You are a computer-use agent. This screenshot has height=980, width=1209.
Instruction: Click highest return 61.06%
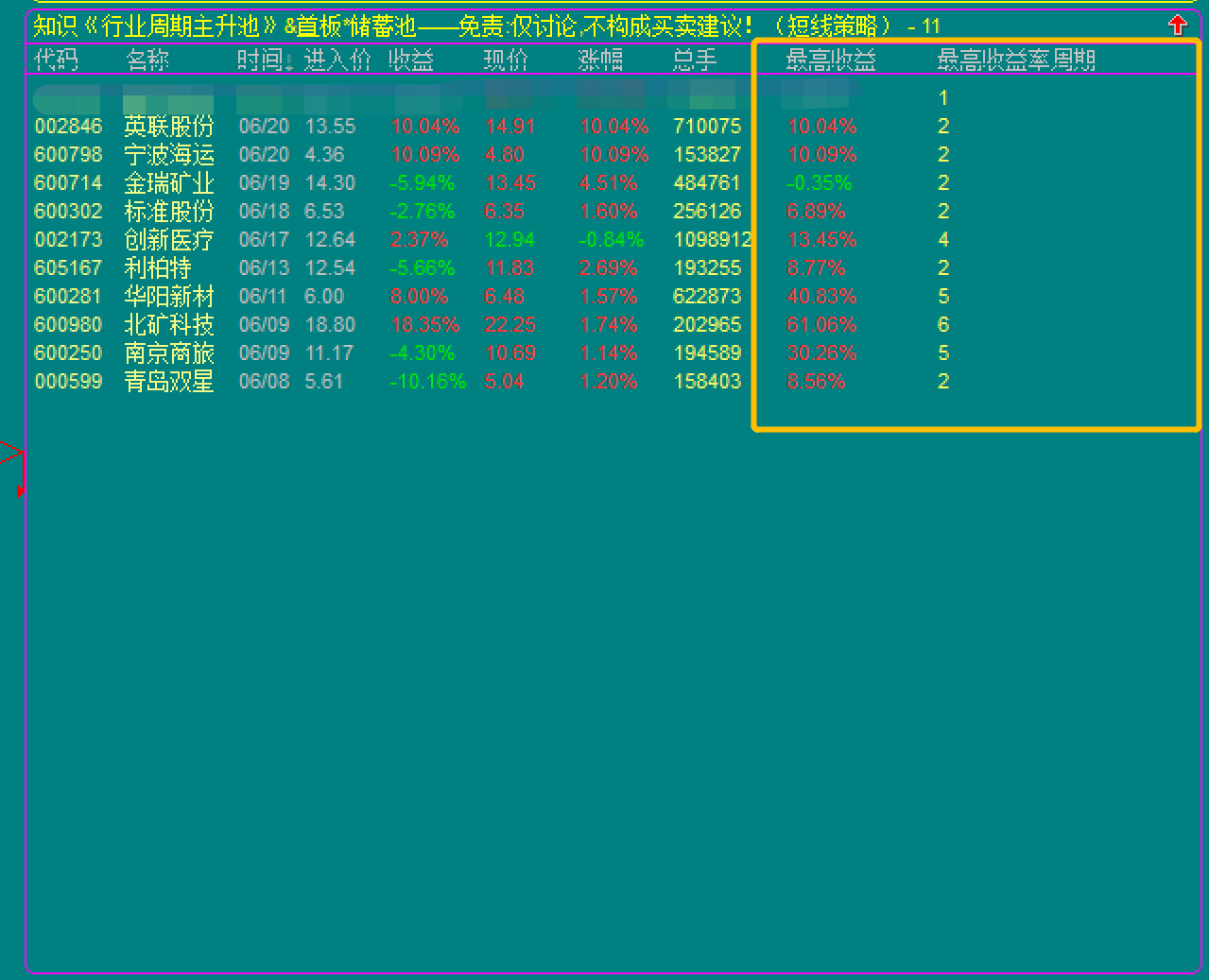821,325
